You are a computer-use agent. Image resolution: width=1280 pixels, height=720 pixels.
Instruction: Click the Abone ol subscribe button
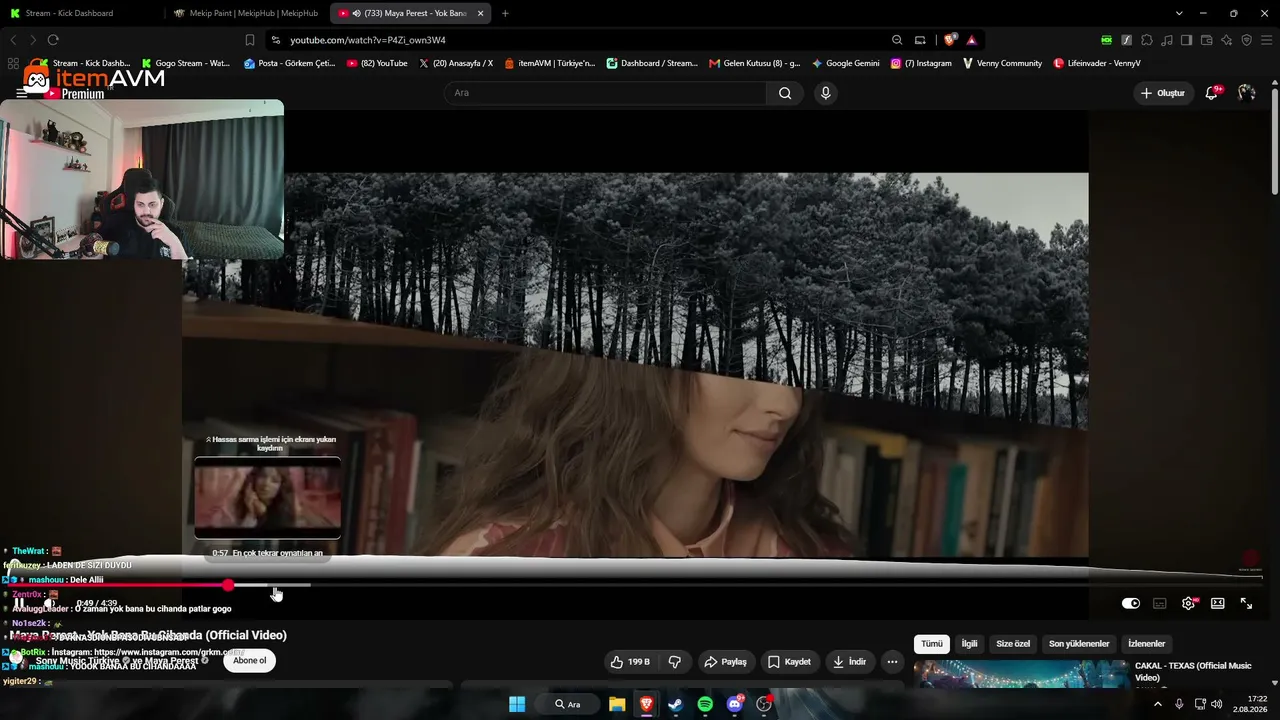tap(250, 660)
